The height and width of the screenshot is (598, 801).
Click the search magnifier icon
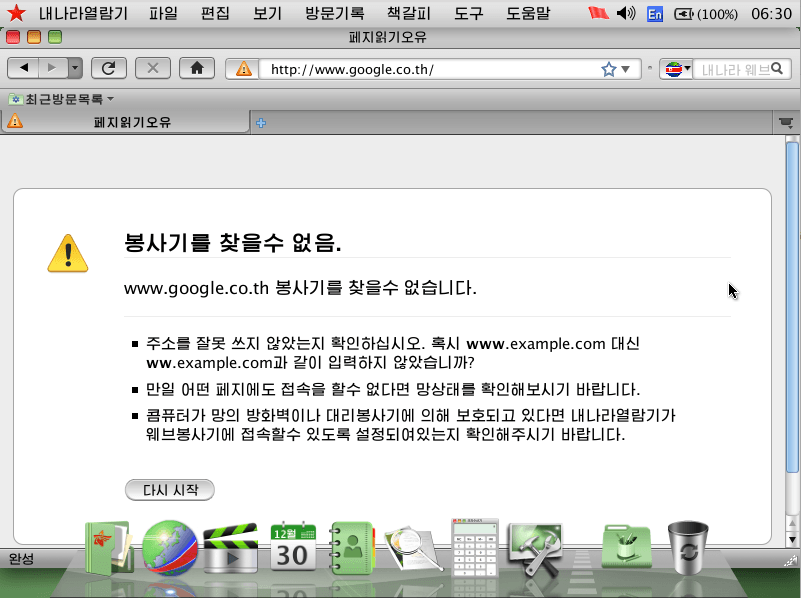[778, 68]
